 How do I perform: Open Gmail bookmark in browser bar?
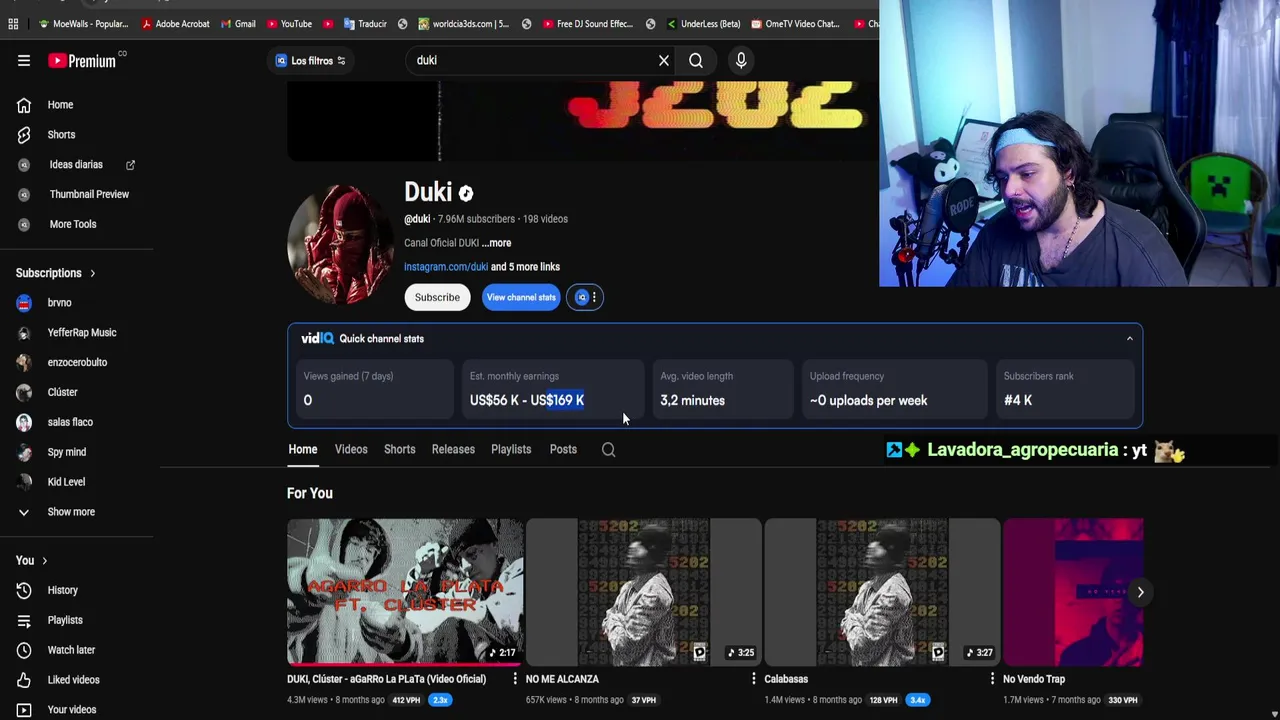[237, 23]
